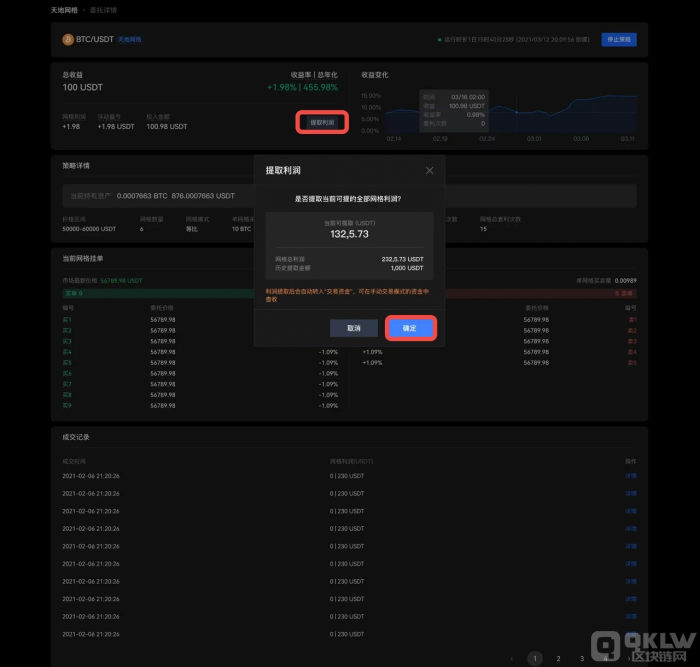Screen dimensions: 700x667
Task: Open 详情 link for fifth trade record
Action: 630,546
